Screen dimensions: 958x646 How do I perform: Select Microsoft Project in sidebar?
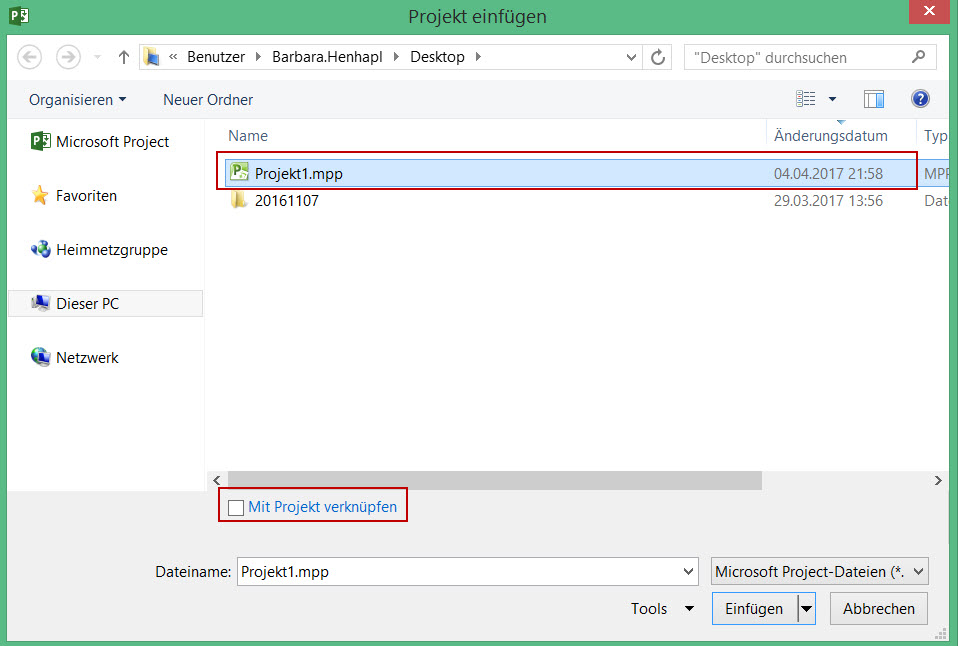pos(100,142)
